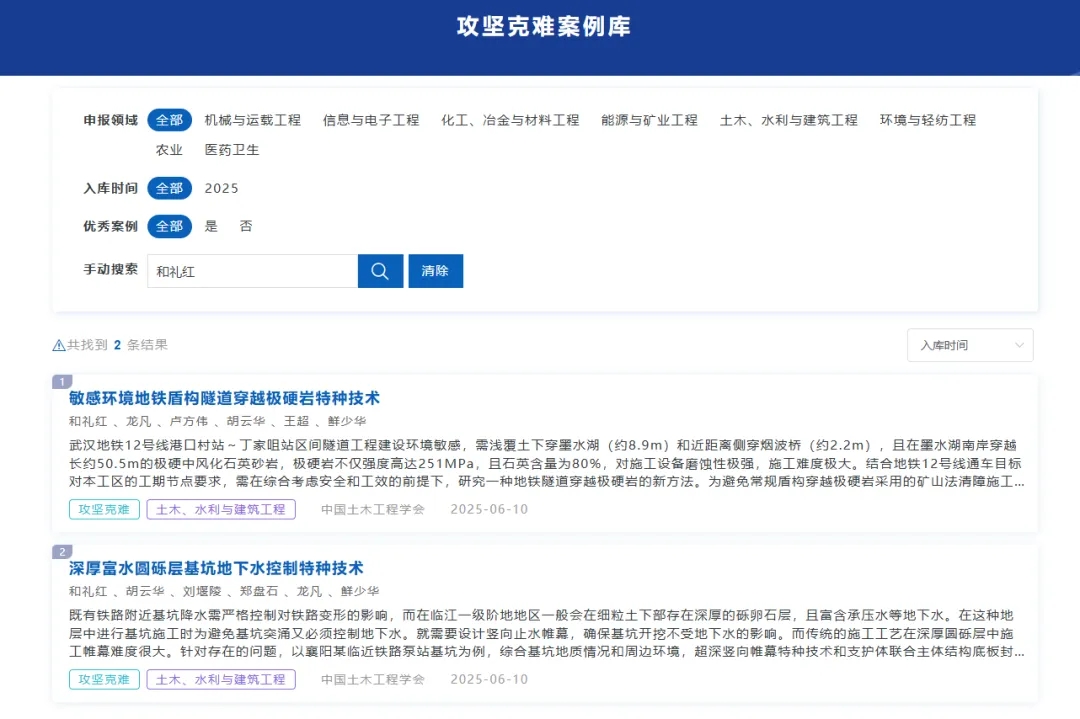Screen dimensions: 1080x719
Task: Select 是 under 优秀案例 filter
Action: 211,226
